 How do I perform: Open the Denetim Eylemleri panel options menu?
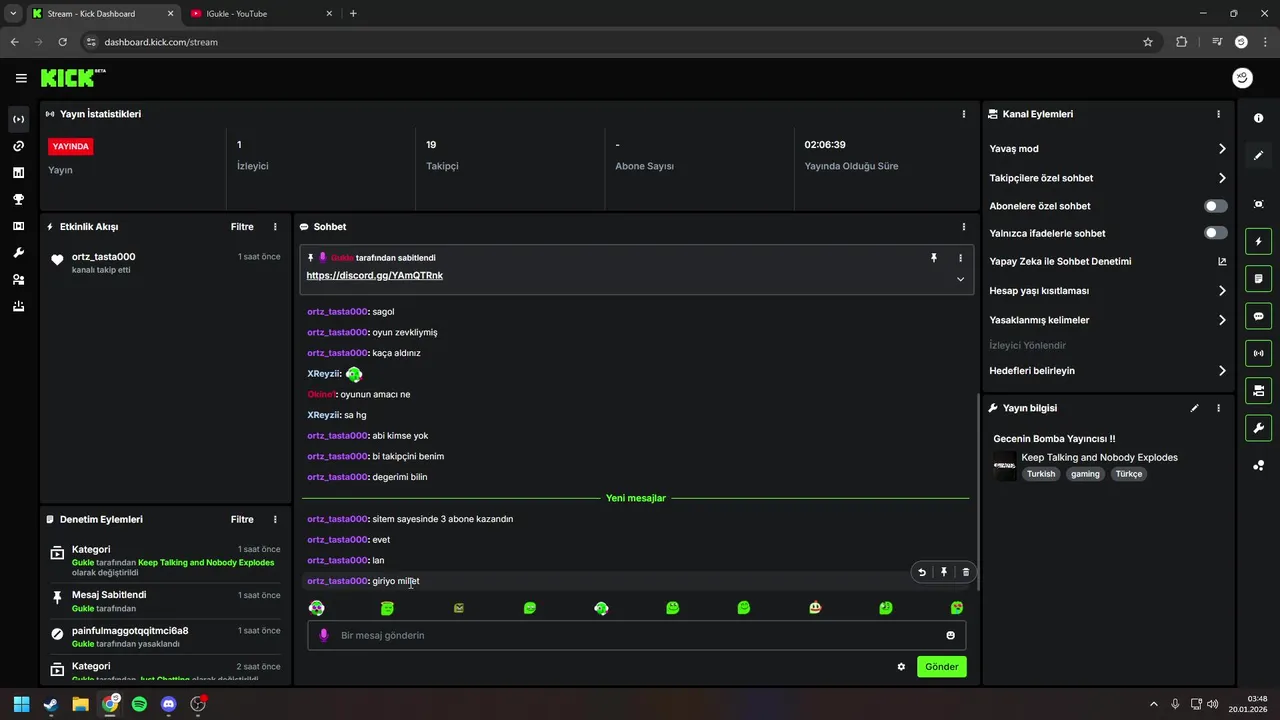(275, 520)
